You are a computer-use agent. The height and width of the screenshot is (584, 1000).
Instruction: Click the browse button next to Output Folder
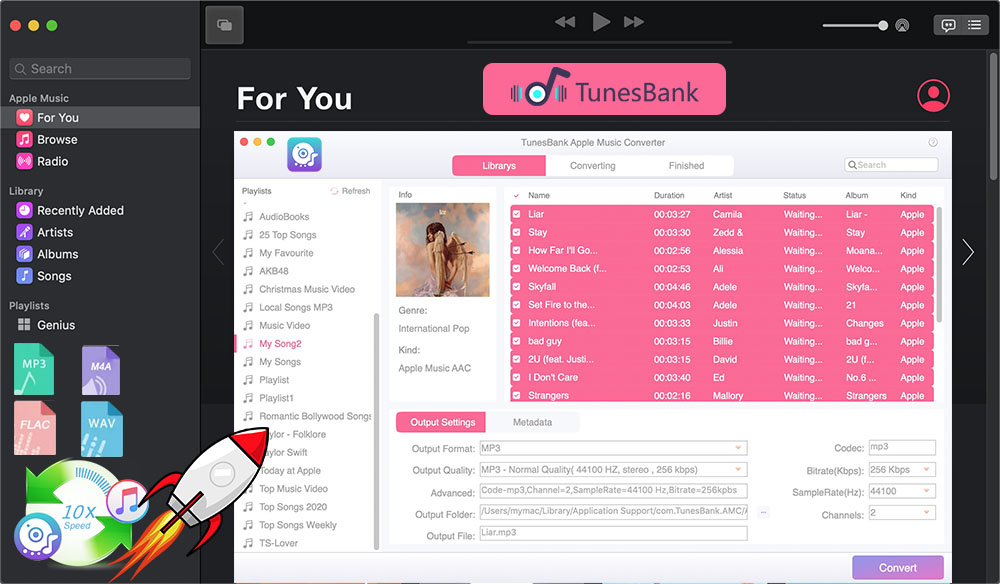762,511
